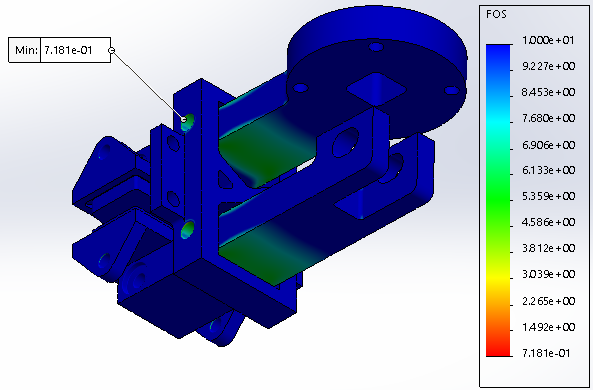593x390 pixels.
Task: Select the 7.680e+00 legend label
Action: [x=548, y=118]
